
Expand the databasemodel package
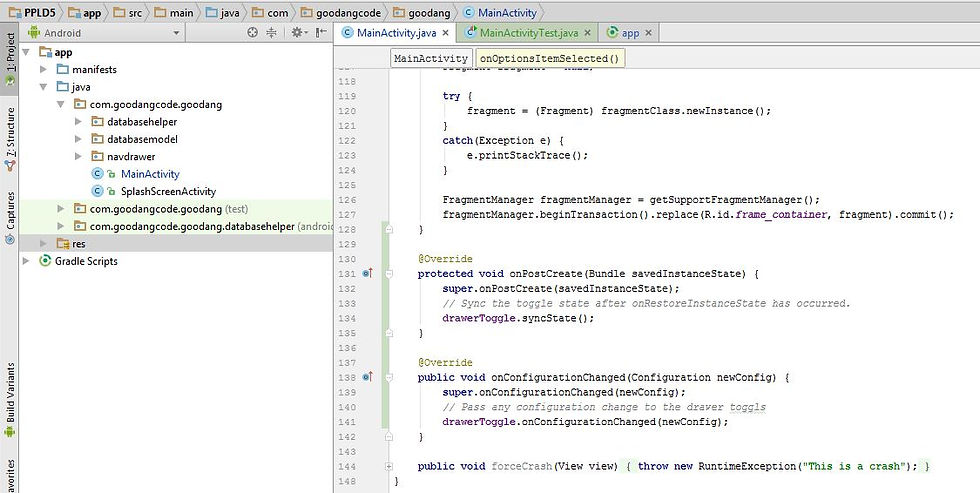78,139
